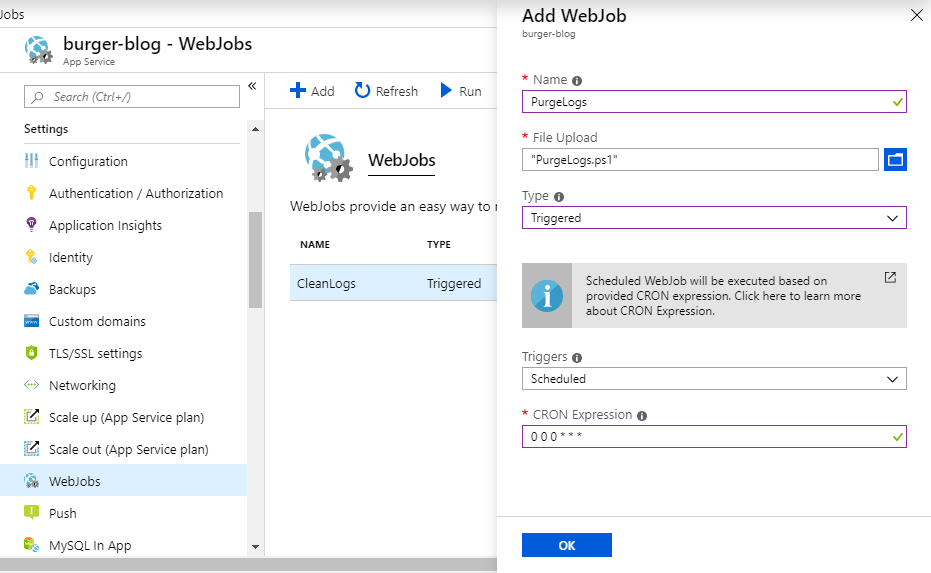Click the Run play icon

coord(446,90)
